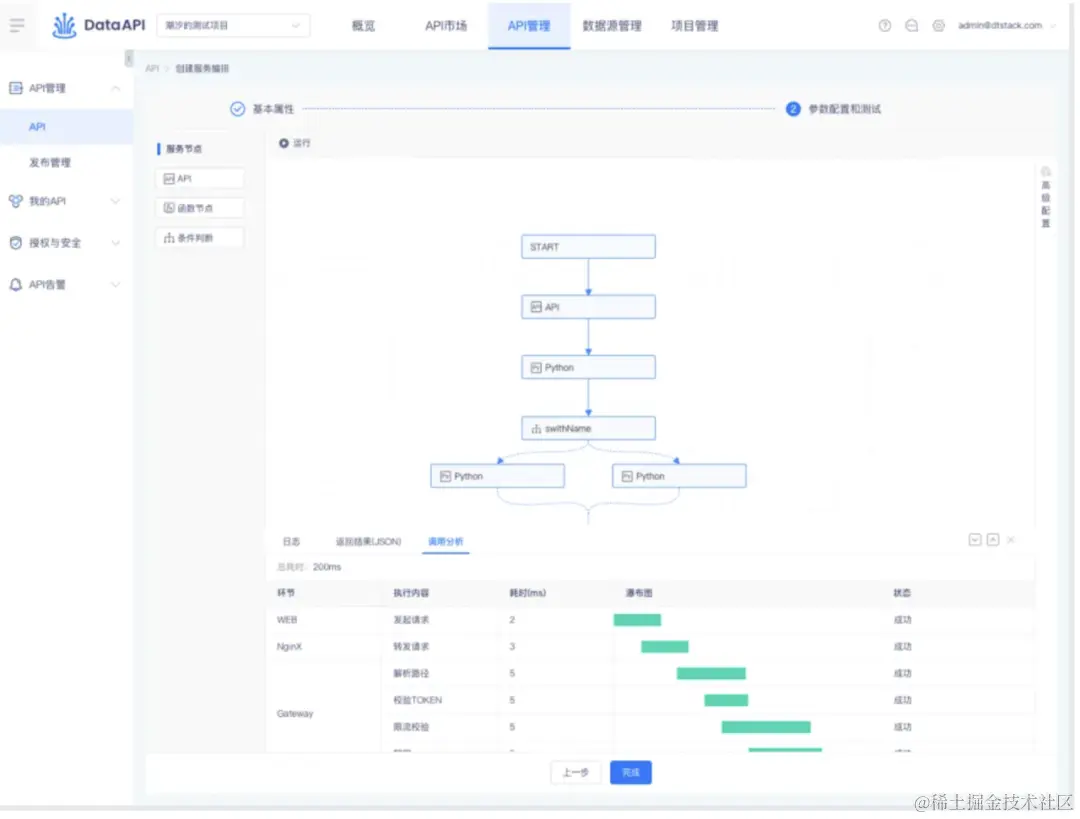Expand the 我的API sidebar group chevron

[116, 201]
